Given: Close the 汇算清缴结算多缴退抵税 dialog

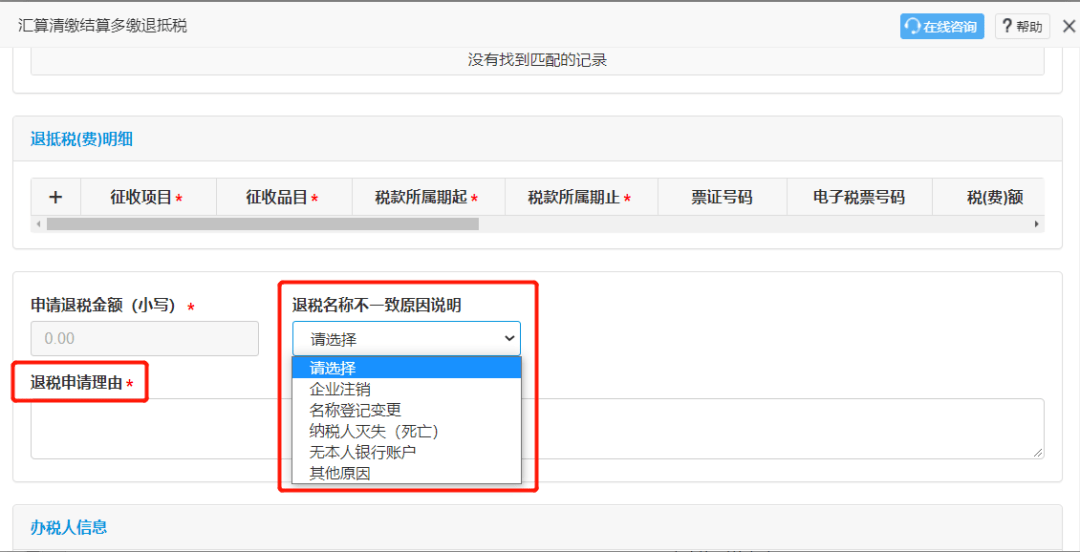Looking at the screenshot, I should click(1068, 27).
